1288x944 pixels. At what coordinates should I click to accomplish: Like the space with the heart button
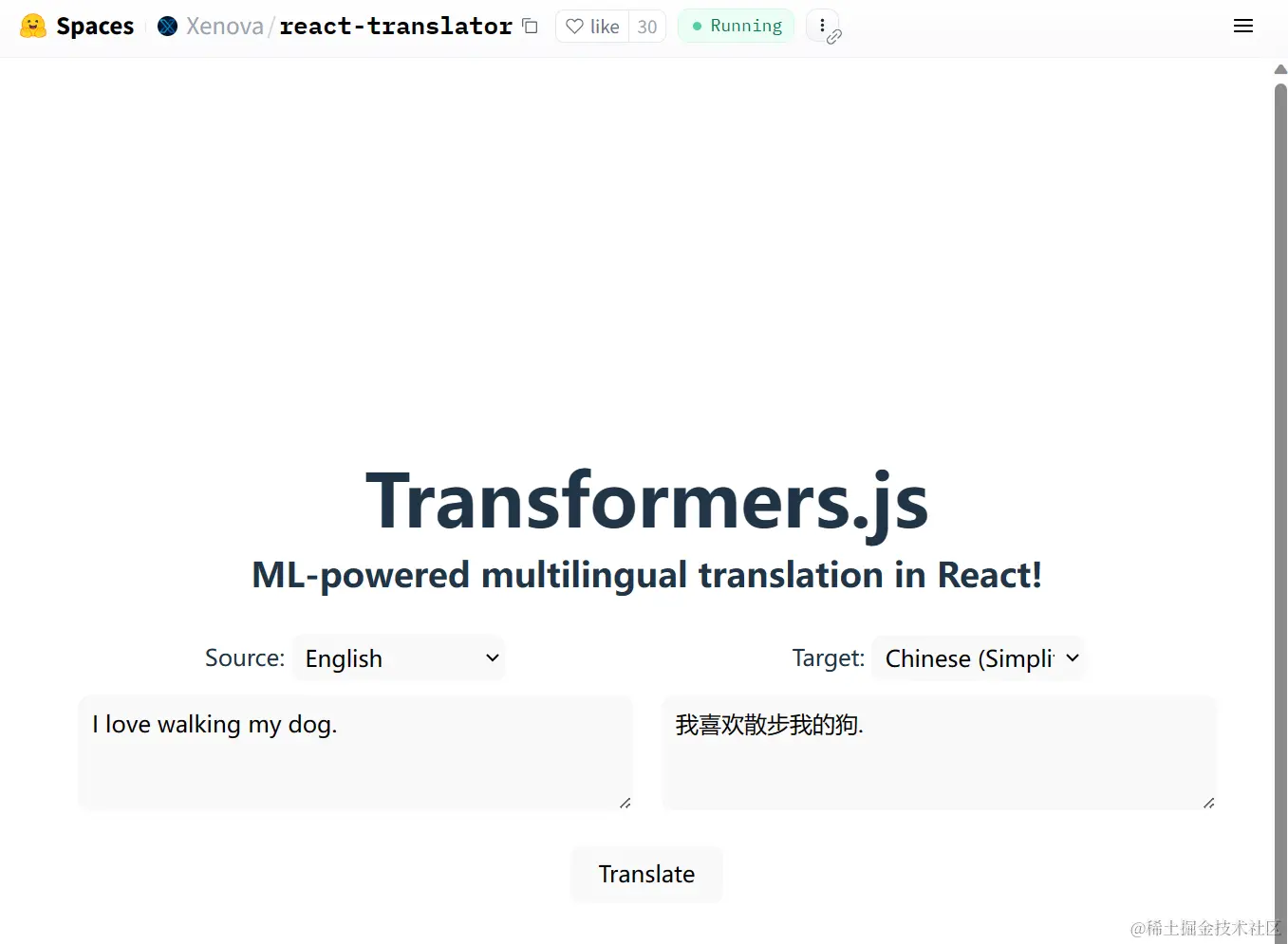click(x=592, y=27)
